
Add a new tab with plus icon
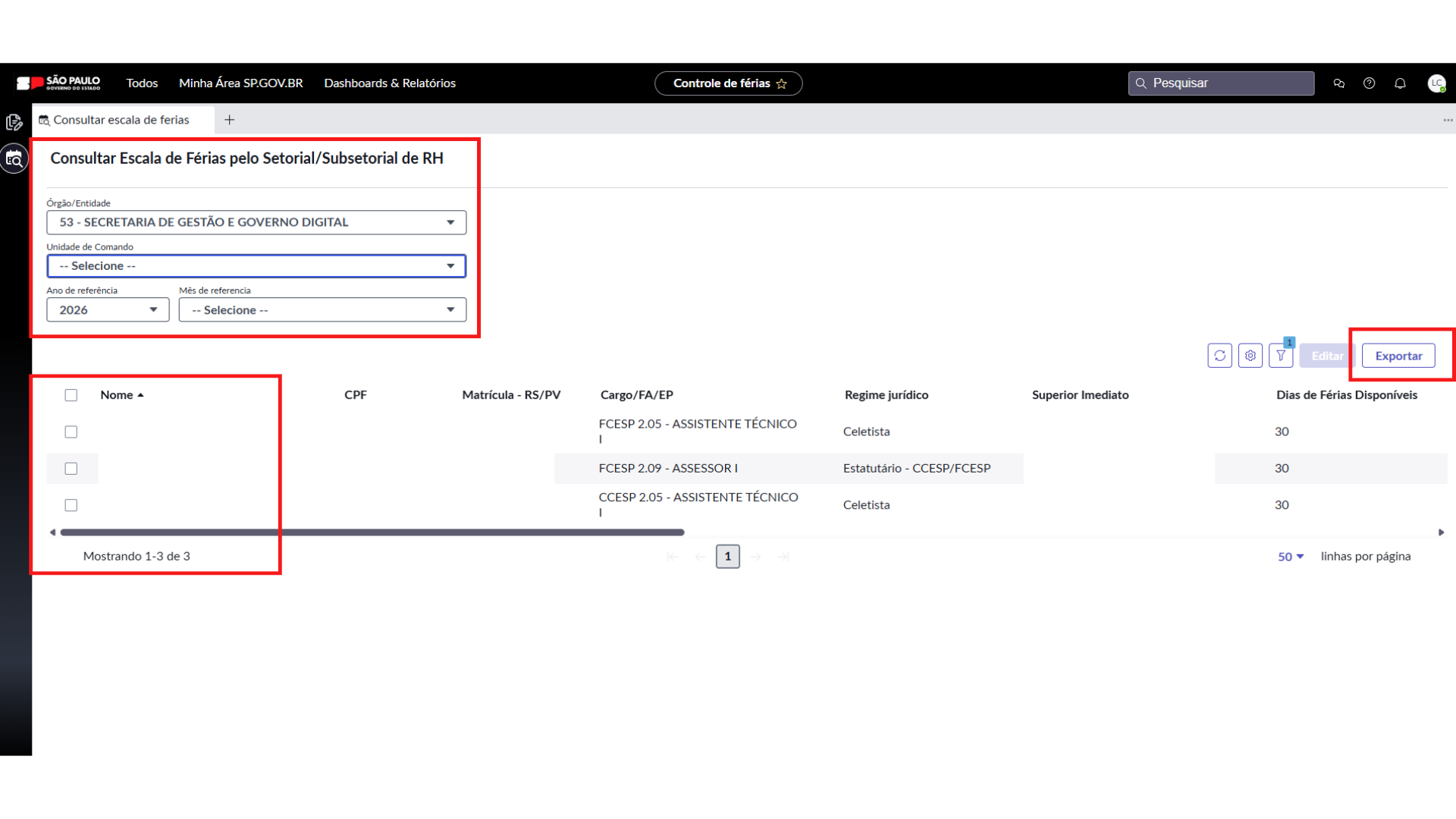(x=229, y=120)
